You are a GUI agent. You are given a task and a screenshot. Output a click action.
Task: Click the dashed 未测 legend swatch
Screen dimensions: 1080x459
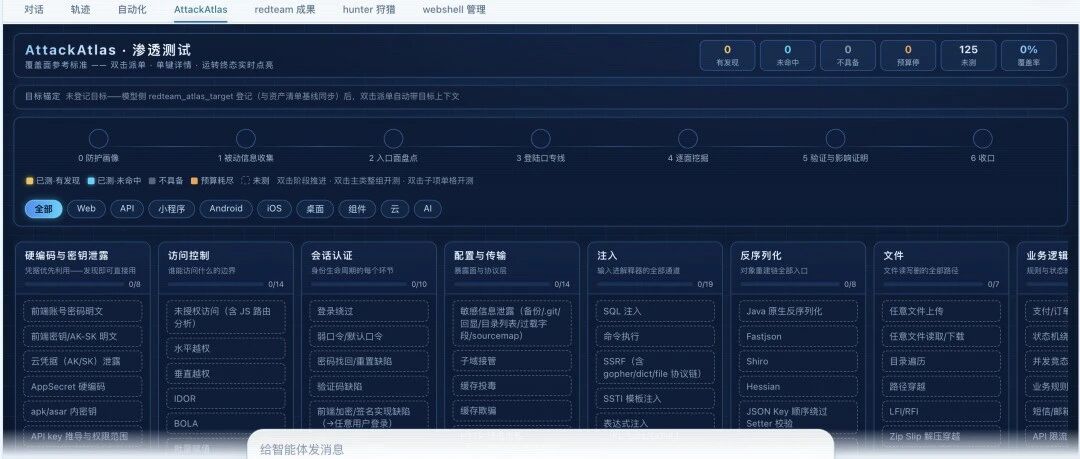click(245, 181)
